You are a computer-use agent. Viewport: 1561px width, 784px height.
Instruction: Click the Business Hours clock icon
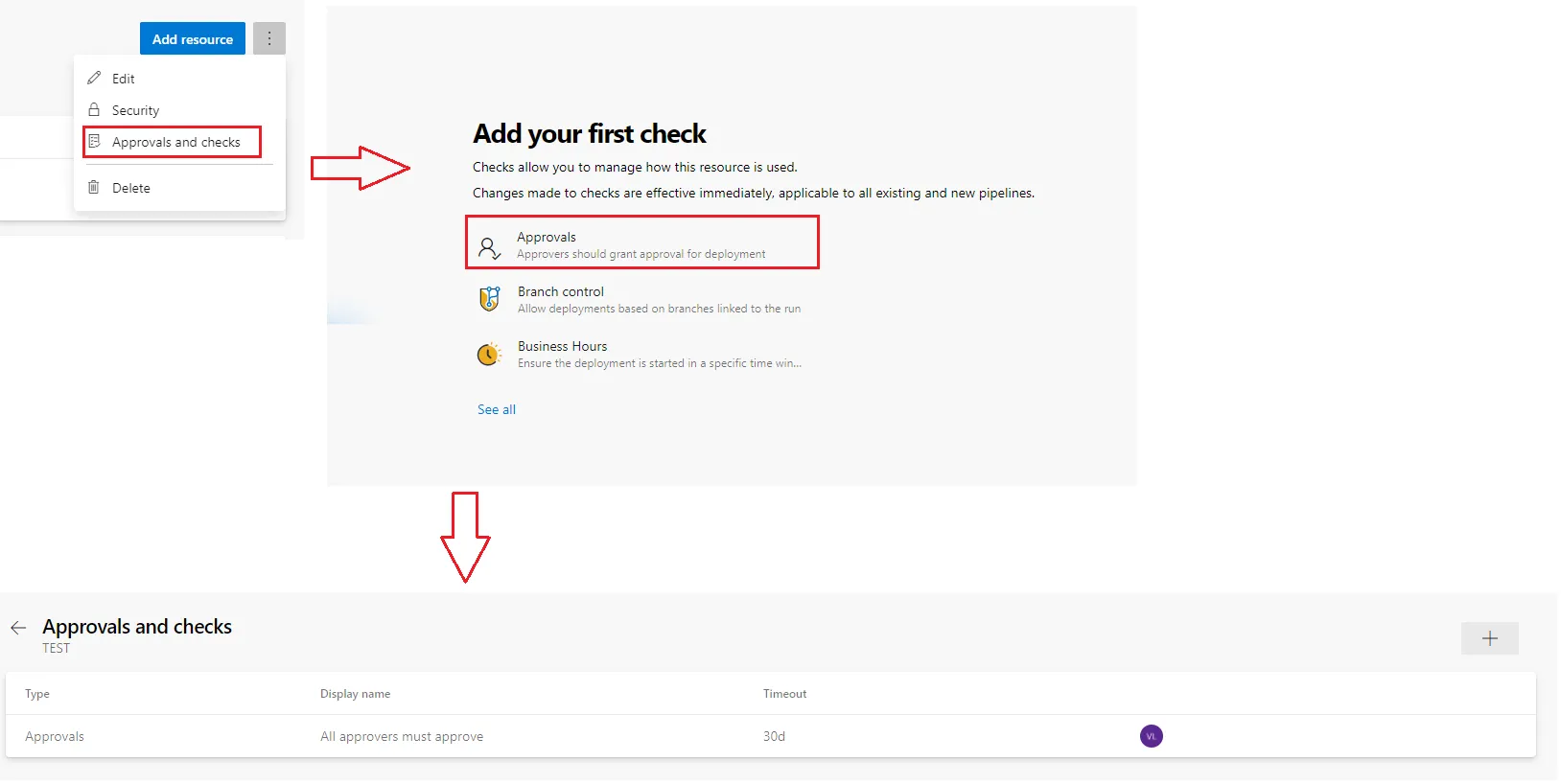[x=489, y=355]
